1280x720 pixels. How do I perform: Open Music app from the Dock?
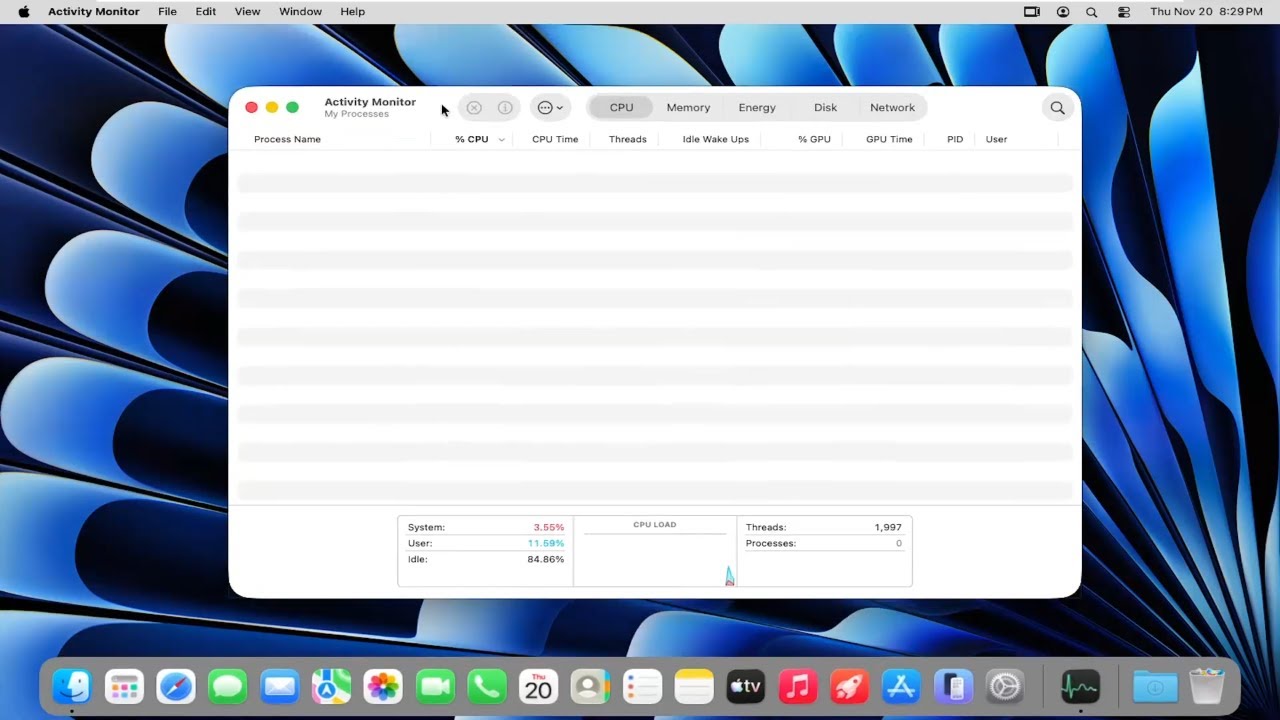point(797,687)
